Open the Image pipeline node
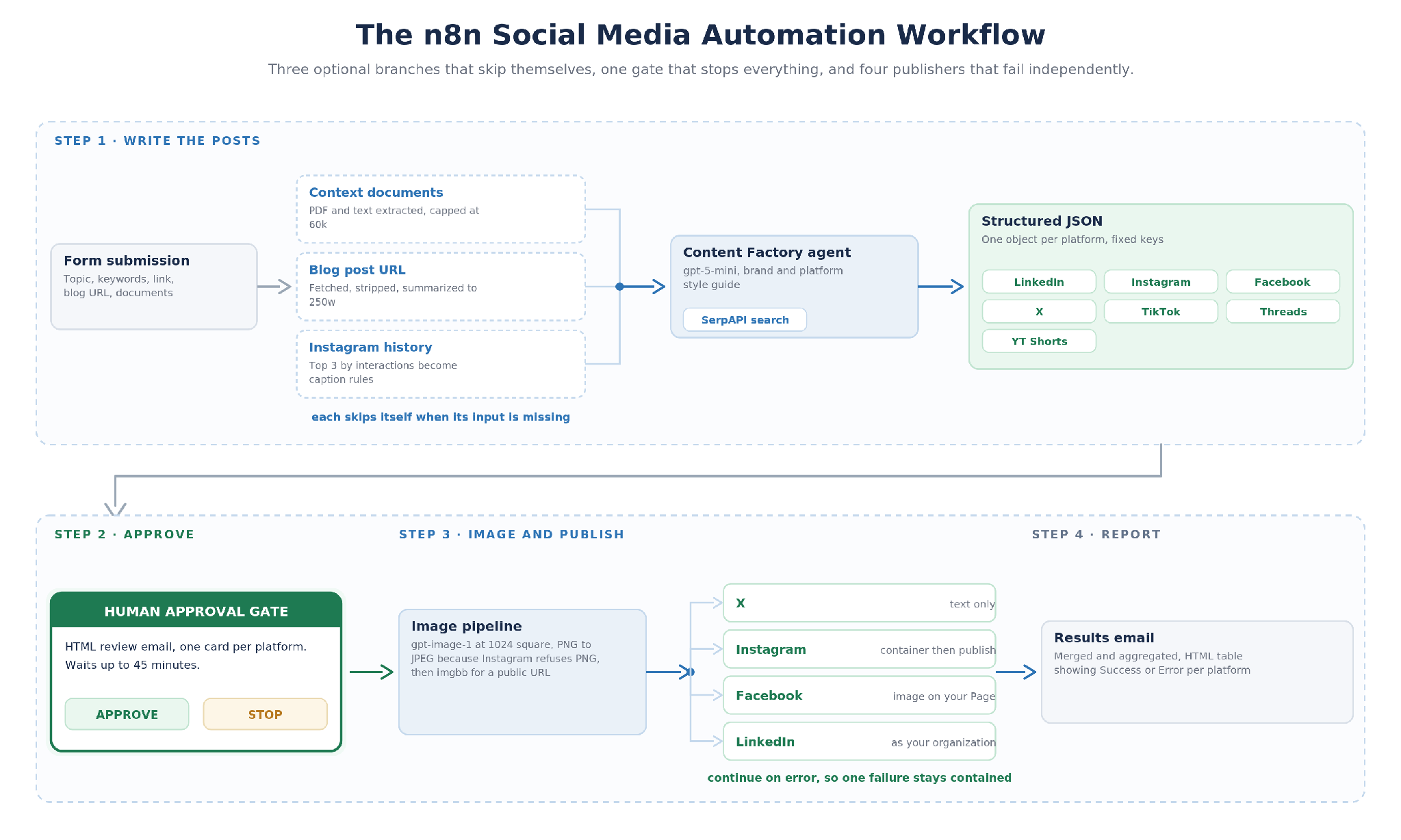This screenshot has width=1401, height=840. coord(522,672)
